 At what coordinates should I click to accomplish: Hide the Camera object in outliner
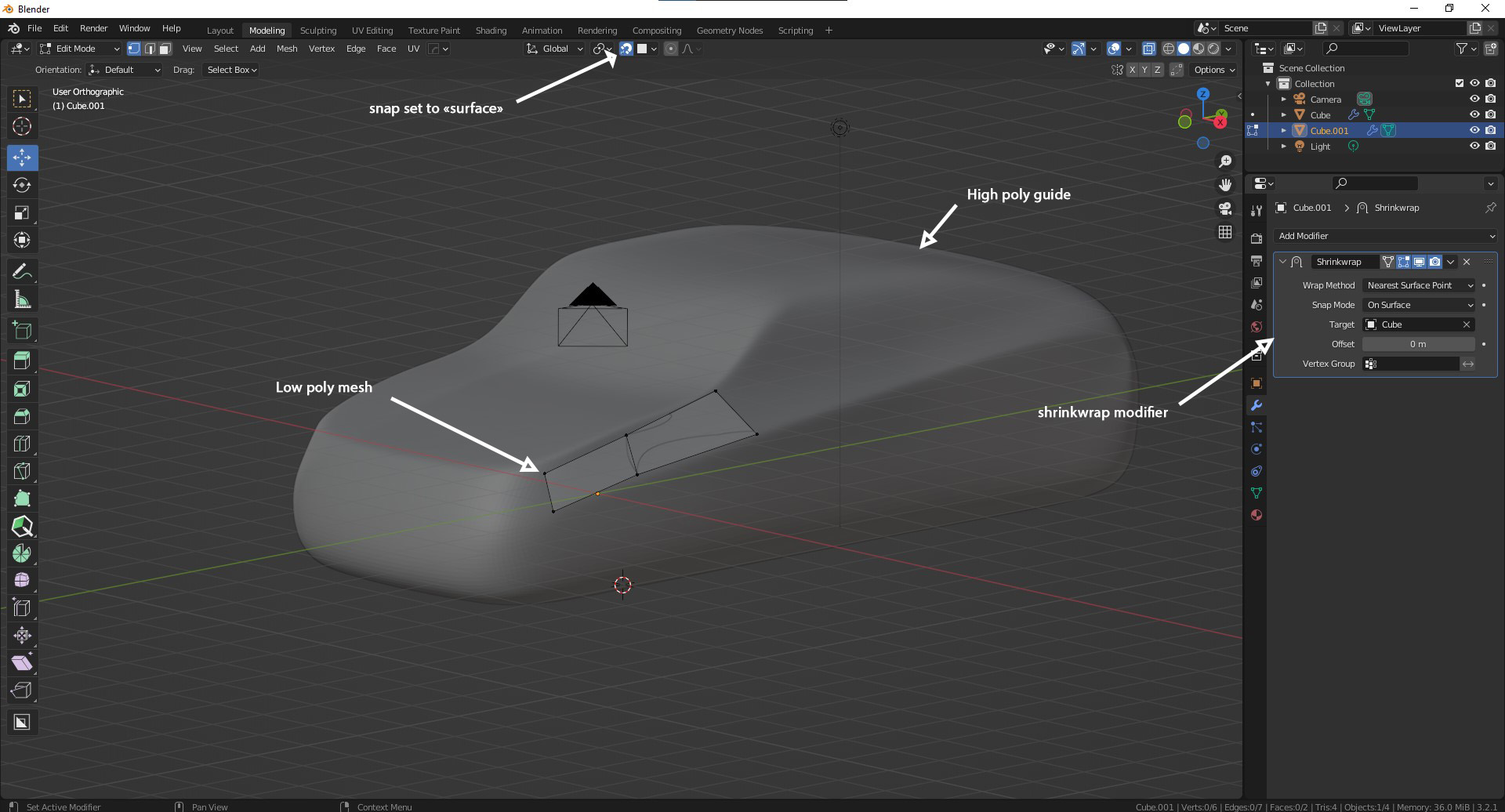1474,100
